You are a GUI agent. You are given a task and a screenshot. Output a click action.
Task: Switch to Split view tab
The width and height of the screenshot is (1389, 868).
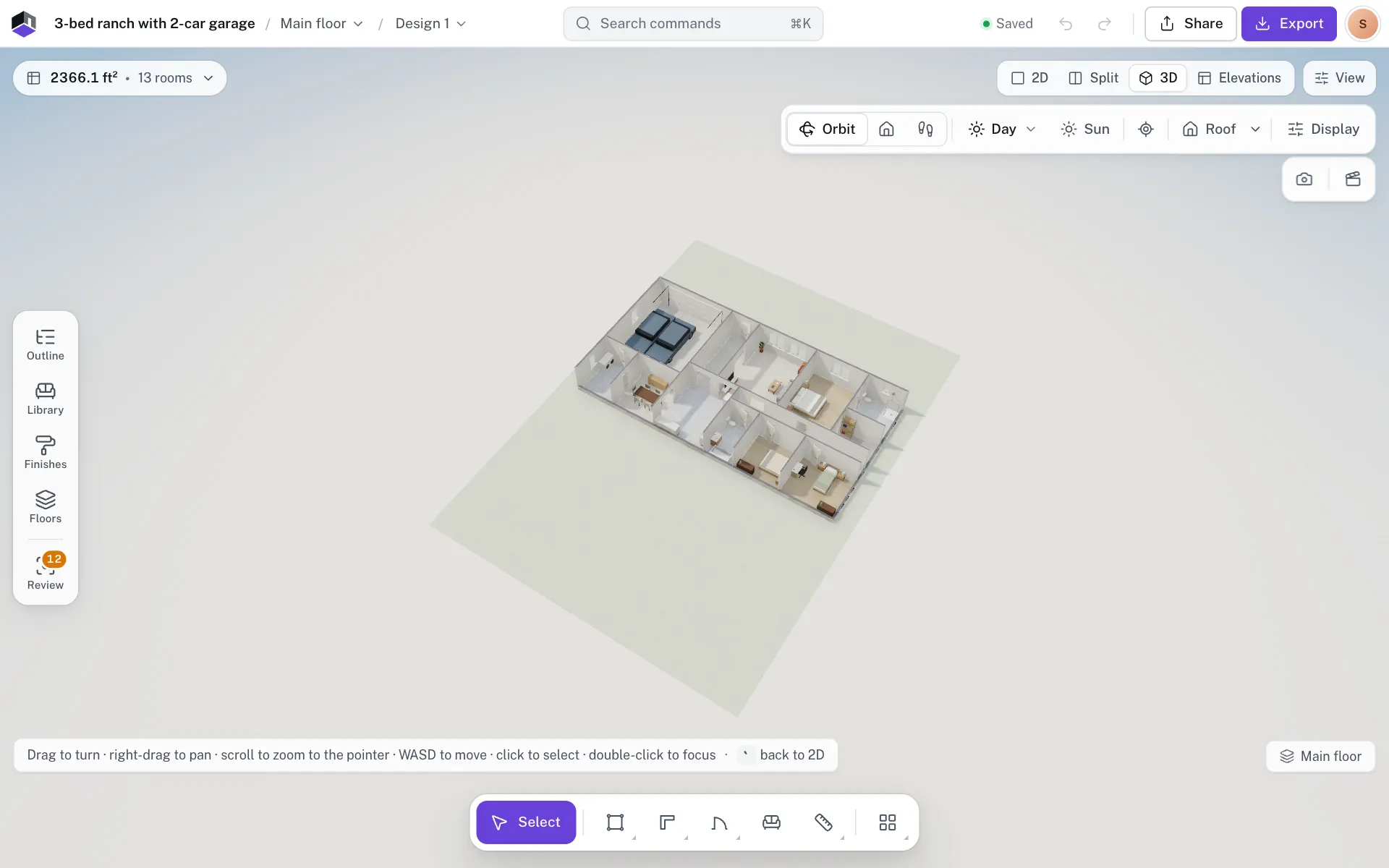tap(1093, 78)
